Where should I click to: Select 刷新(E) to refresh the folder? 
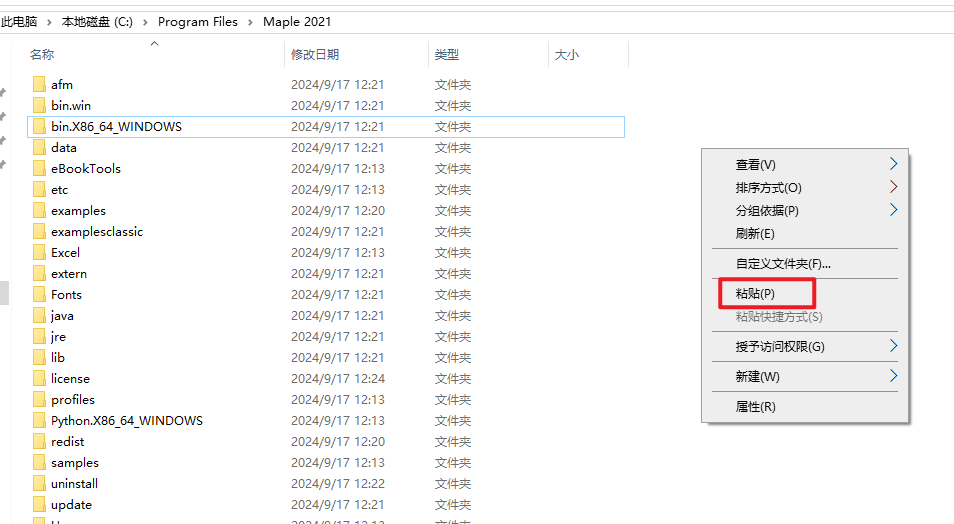pyautogui.click(x=805, y=234)
